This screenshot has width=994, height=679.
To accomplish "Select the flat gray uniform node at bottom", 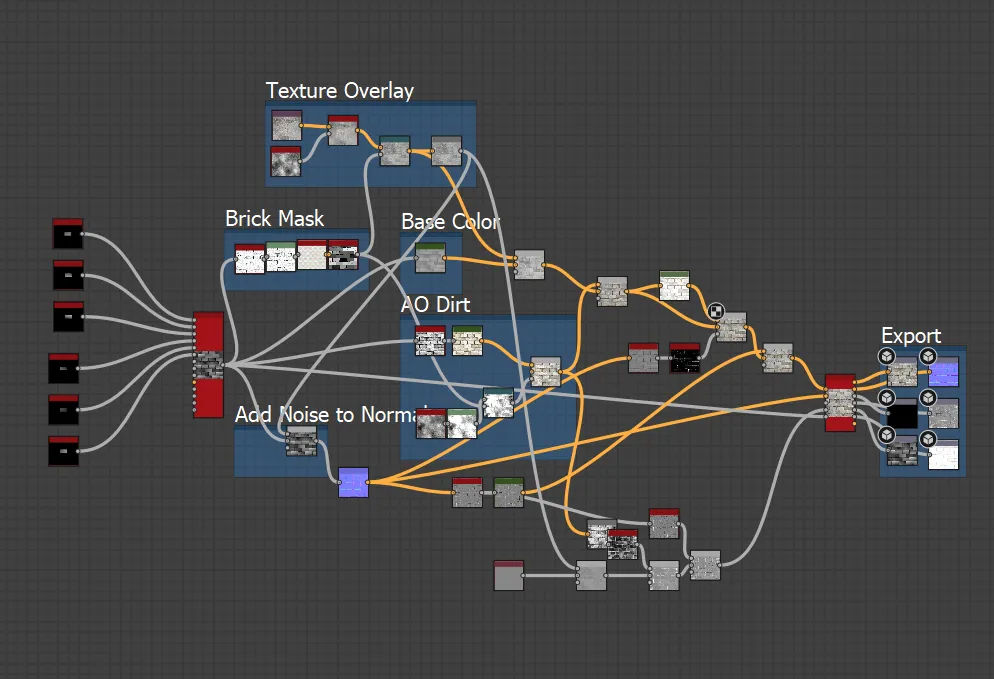I will 508,576.
